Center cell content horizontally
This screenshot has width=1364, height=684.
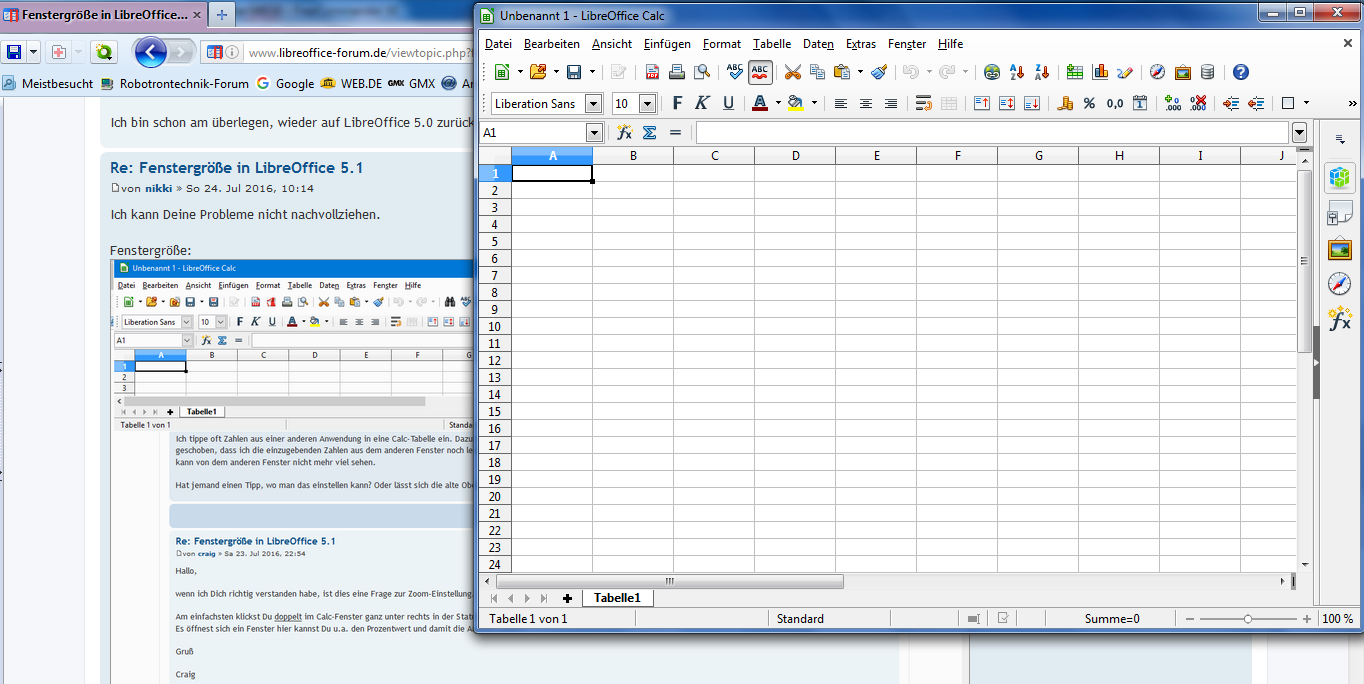pyautogui.click(x=866, y=103)
